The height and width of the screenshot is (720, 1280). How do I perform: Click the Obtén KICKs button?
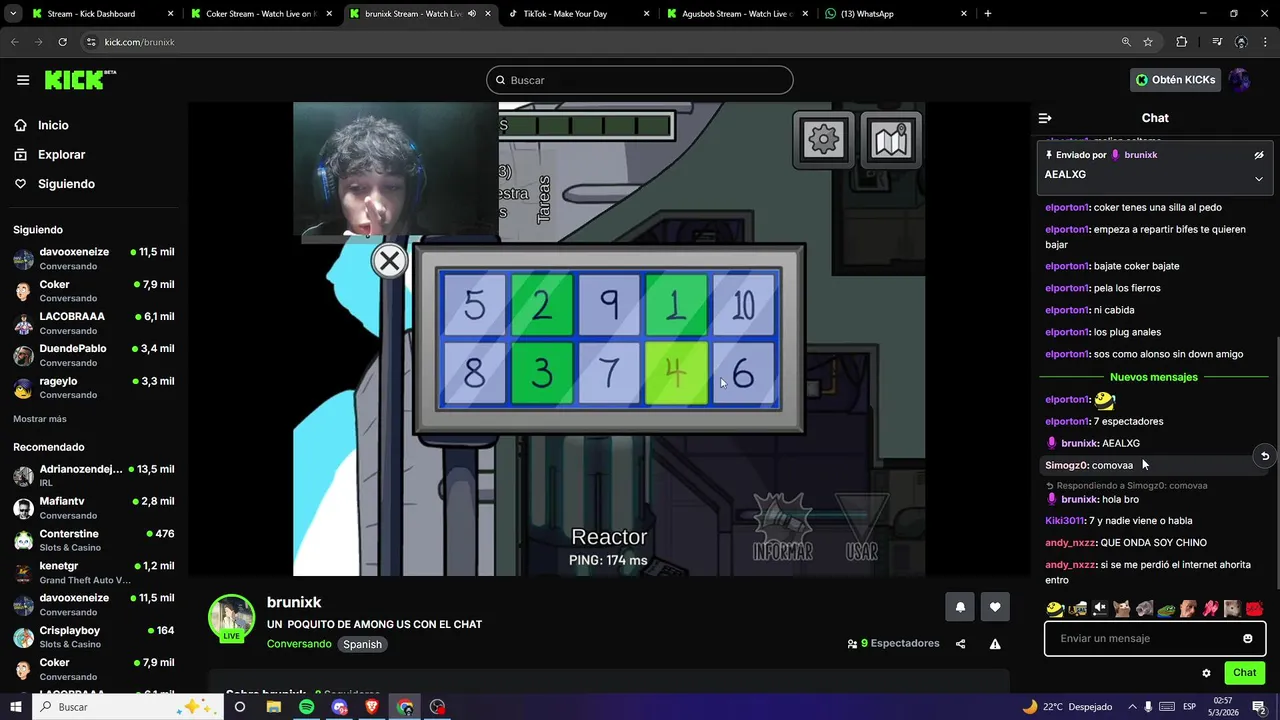tap(1176, 80)
